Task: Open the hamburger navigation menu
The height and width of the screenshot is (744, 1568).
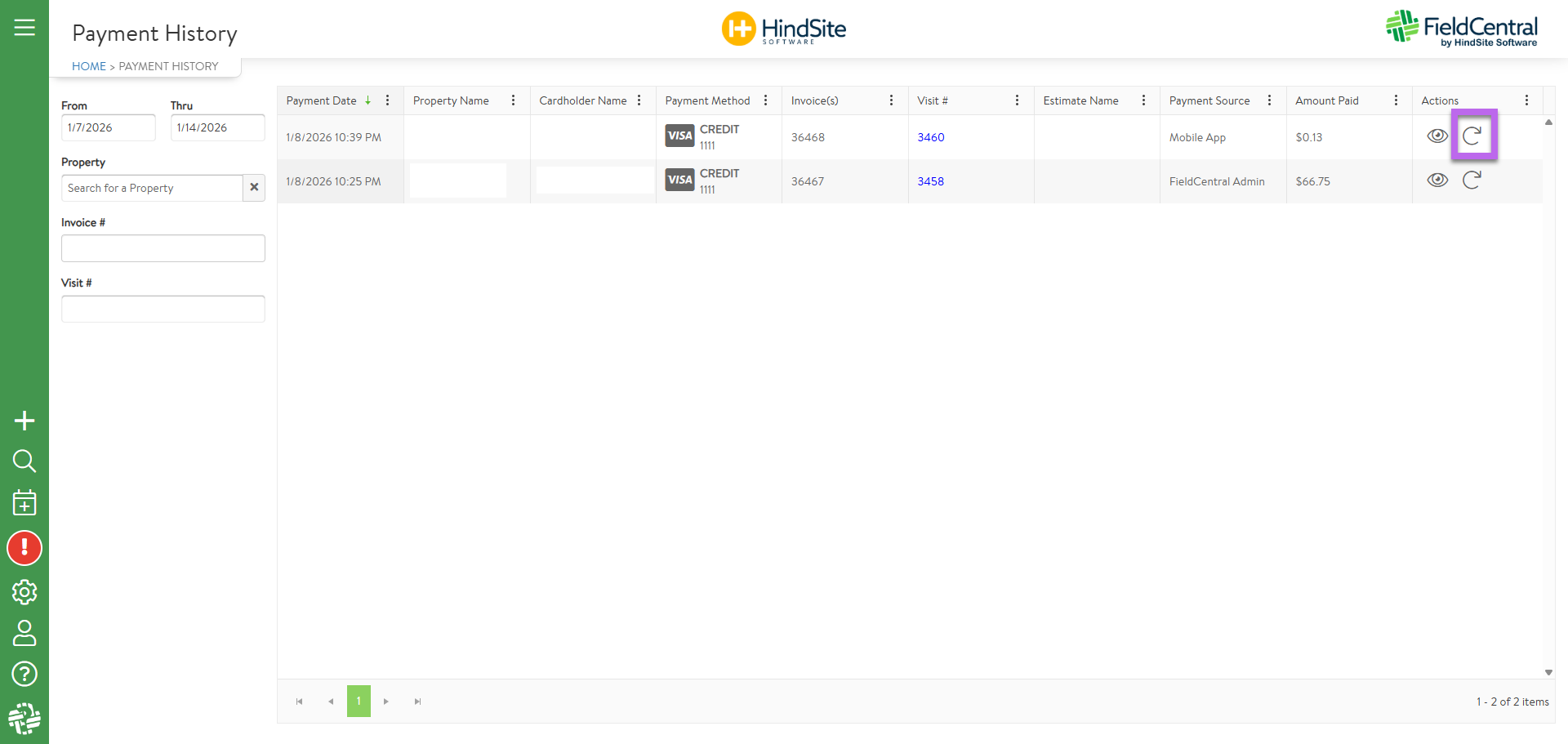Action: [24, 28]
